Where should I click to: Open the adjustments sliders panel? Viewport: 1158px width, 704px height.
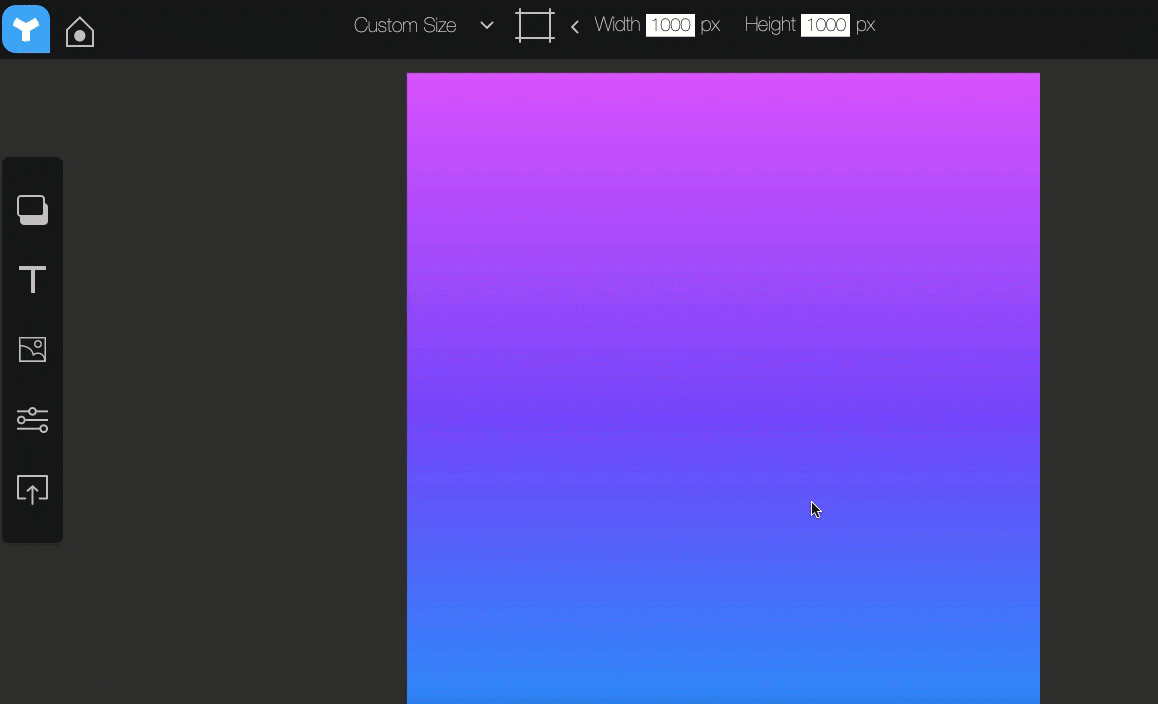[32, 420]
